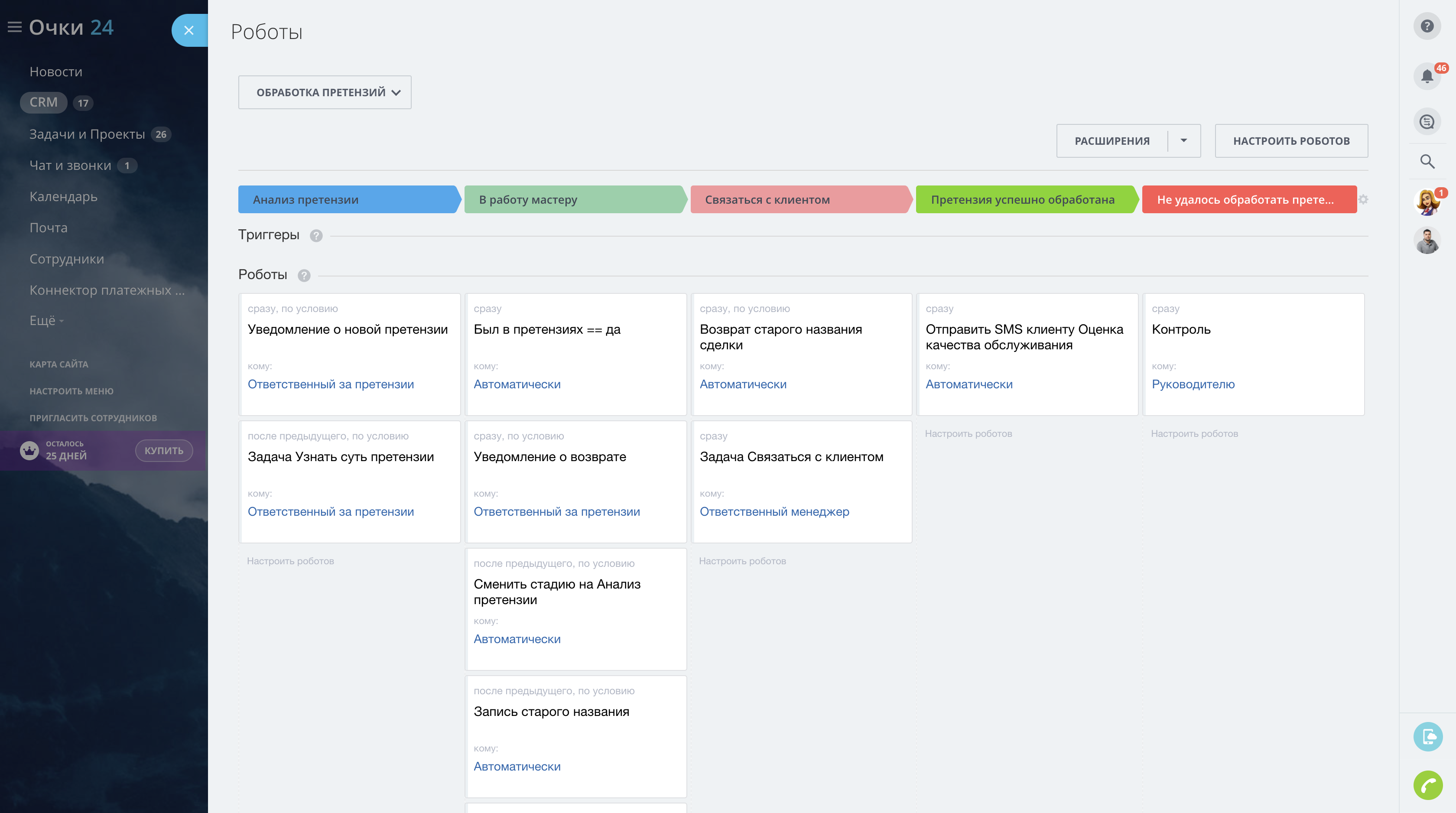Click the help icon beside Роботы section

tap(304, 275)
